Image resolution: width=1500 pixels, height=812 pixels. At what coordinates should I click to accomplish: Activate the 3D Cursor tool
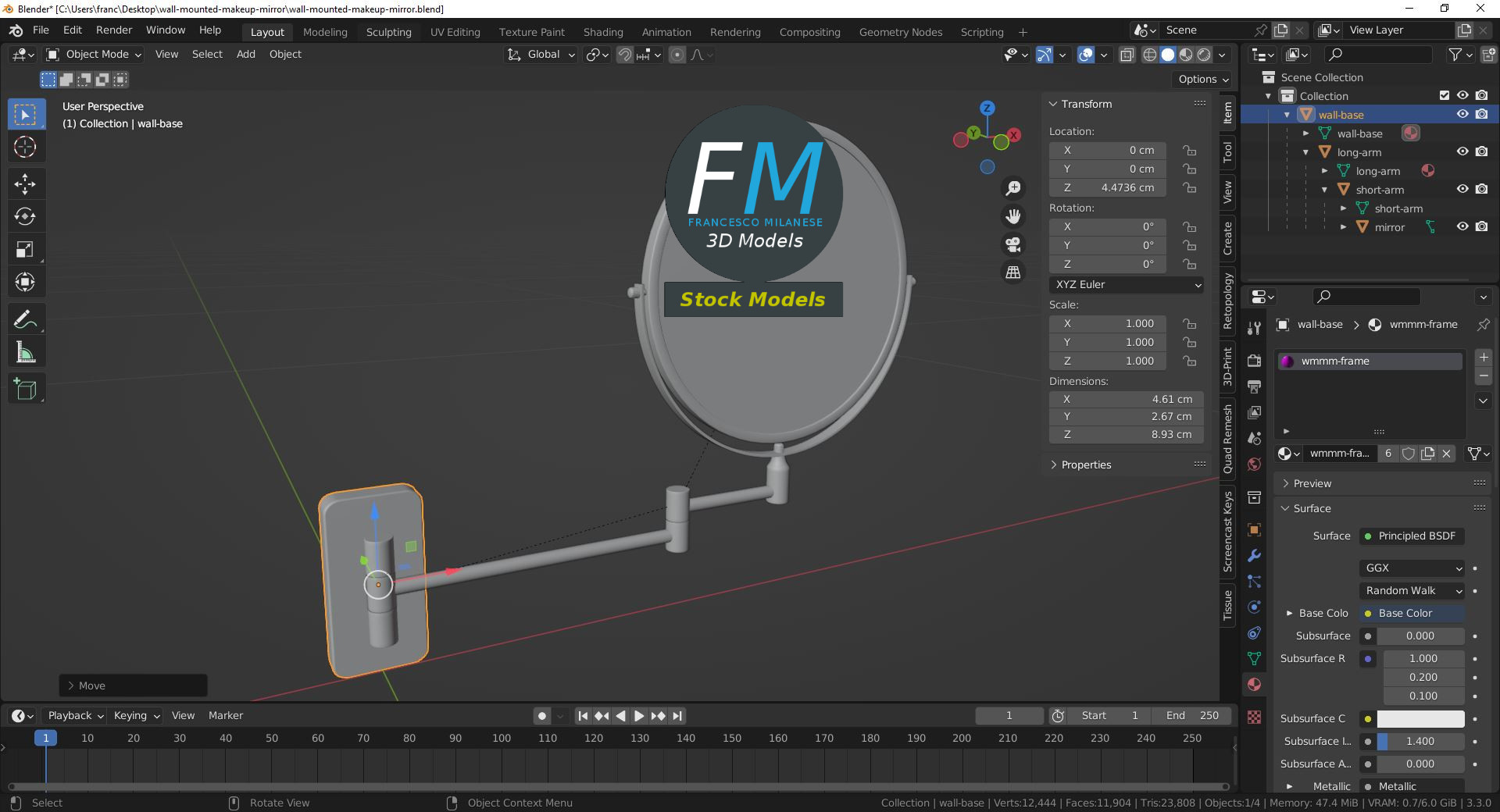(26, 147)
